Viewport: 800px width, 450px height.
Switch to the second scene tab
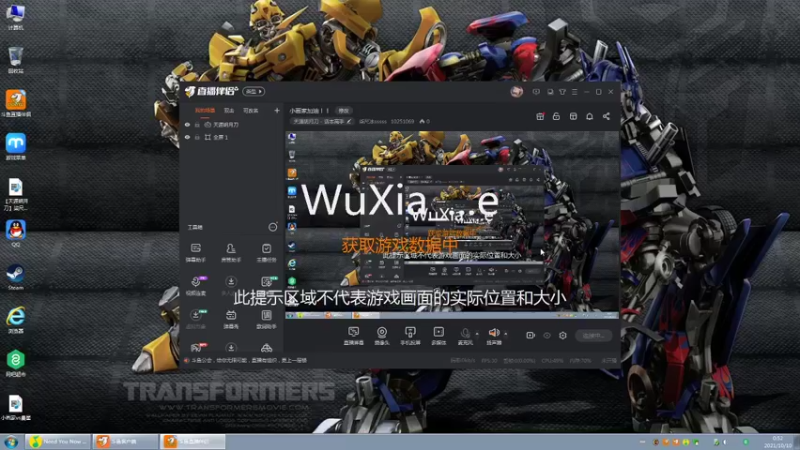229,111
